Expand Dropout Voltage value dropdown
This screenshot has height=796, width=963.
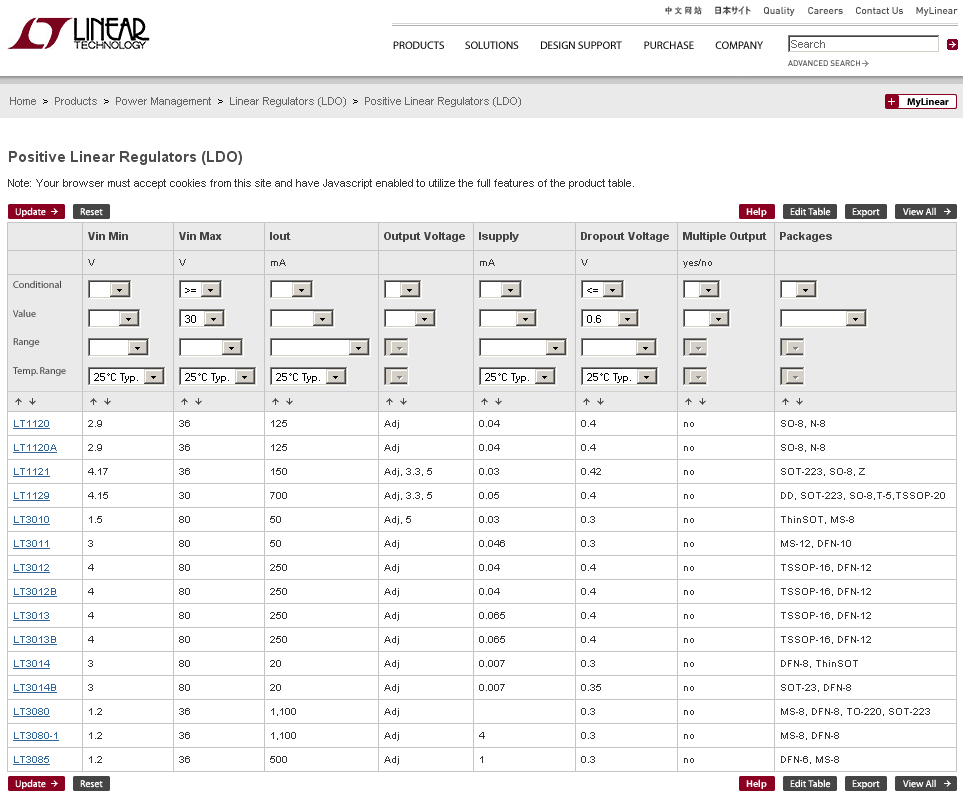(627, 319)
